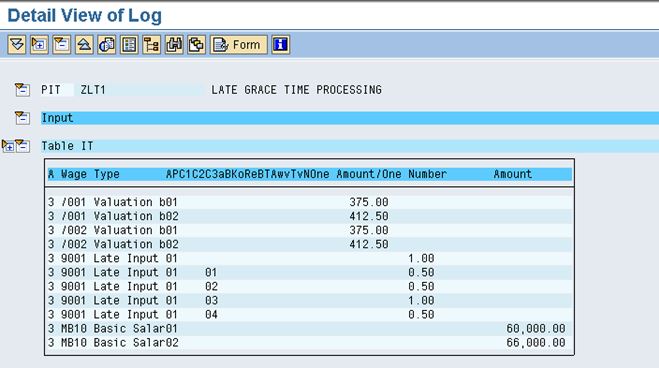
Task: Click the binoculars Find icon
Action: 174,45
